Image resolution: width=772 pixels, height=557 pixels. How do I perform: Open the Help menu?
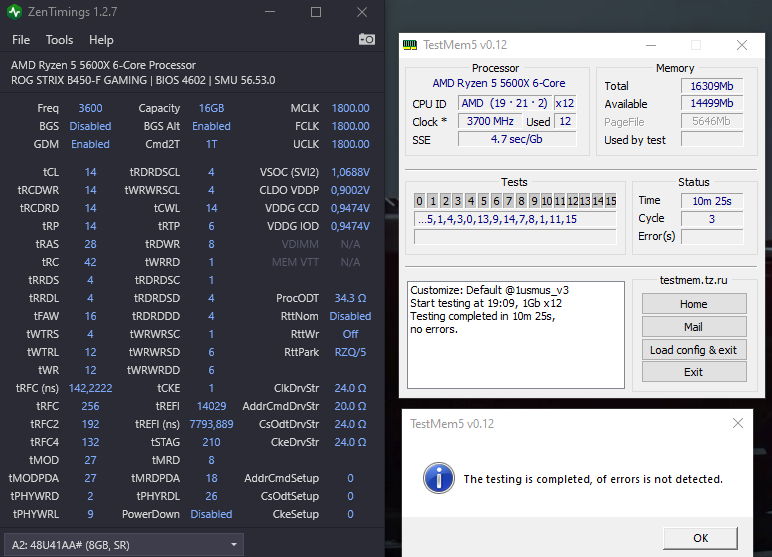(x=101, y=40)
